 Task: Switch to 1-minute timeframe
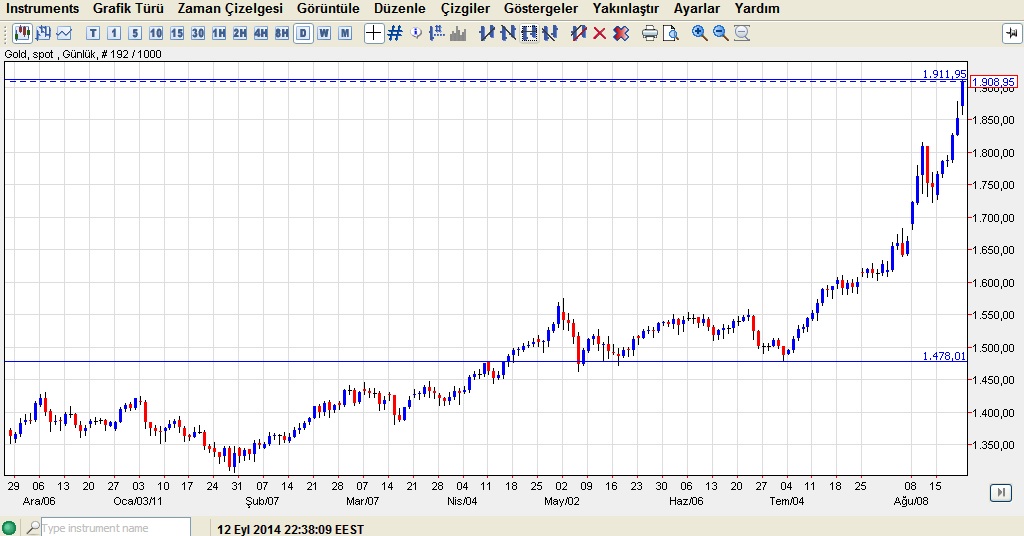click(114, 33)
